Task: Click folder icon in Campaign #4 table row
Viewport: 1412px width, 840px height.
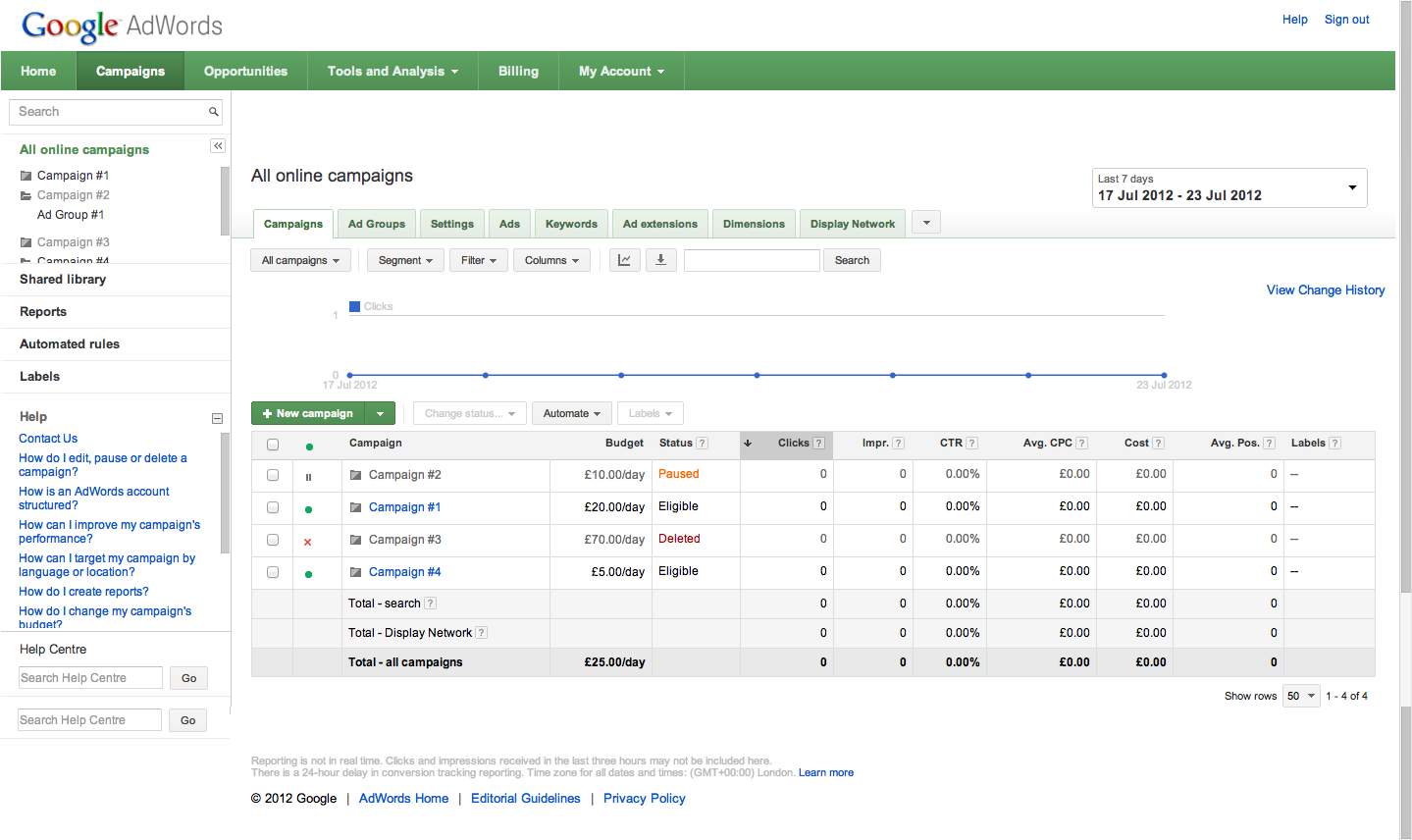Action: [356, 572]
